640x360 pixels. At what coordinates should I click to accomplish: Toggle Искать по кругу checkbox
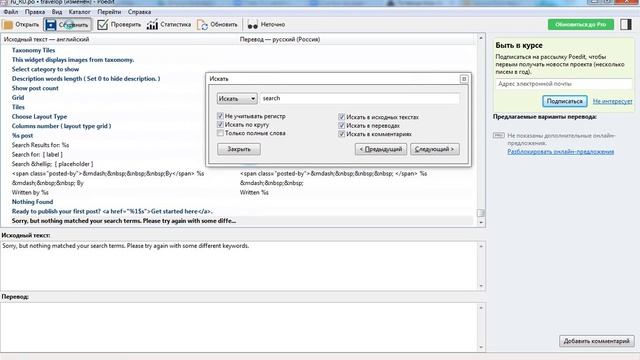[220, 124]
